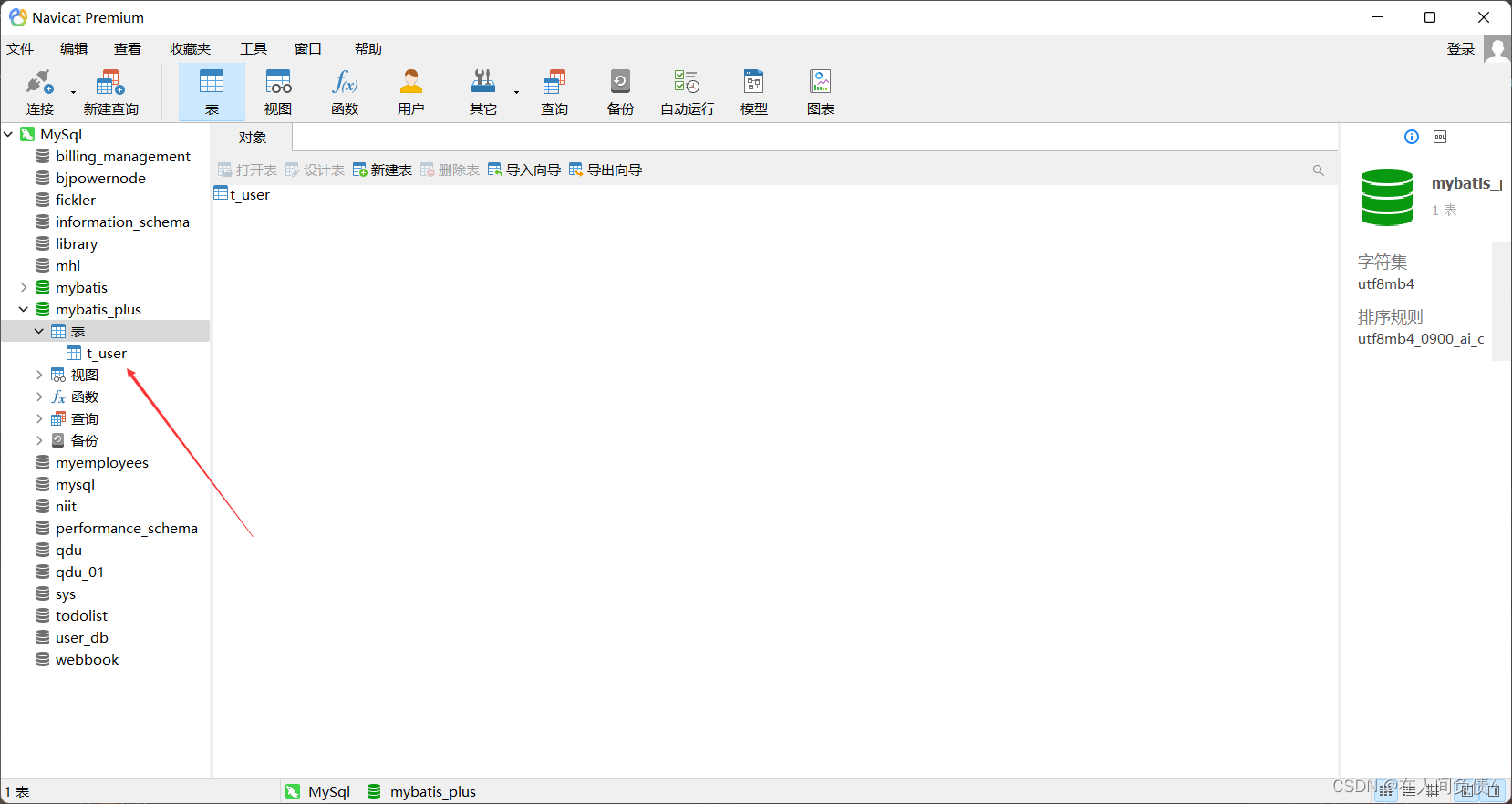This screenshot has width=1512, height=804.
Task: Expand the mybatis database node
Action: coord(24,287)
